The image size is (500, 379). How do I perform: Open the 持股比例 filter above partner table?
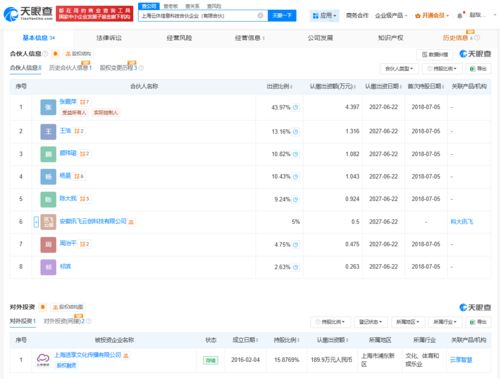click(x=442, y=69)
